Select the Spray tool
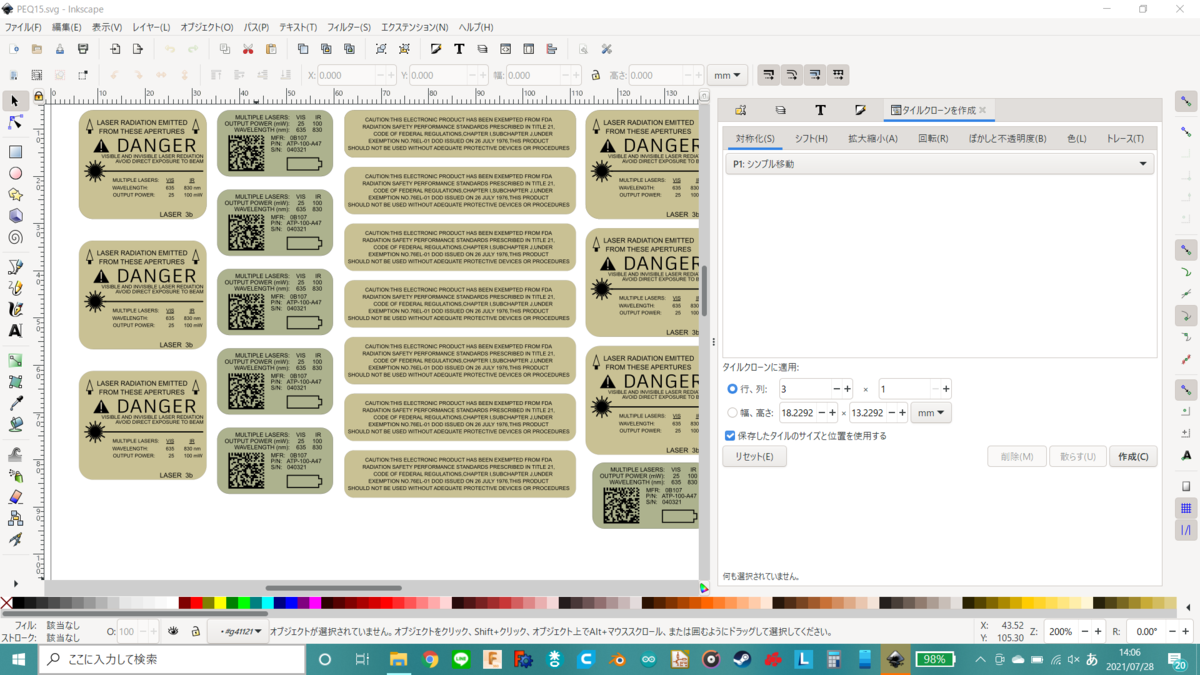The width and height of the screenshot is (1200, 675). point(15,476)
